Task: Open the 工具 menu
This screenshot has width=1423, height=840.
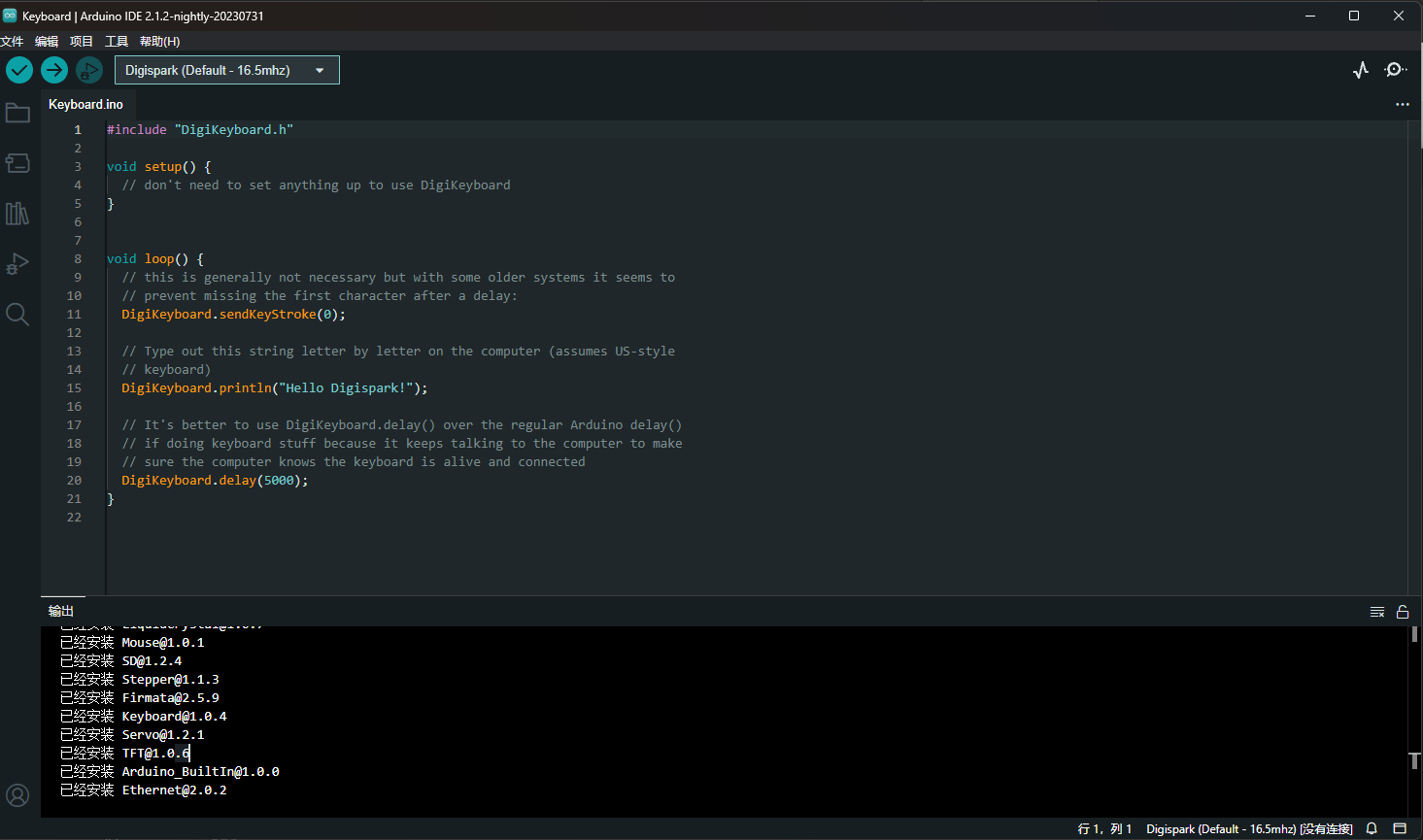Action: click(116, 41)
